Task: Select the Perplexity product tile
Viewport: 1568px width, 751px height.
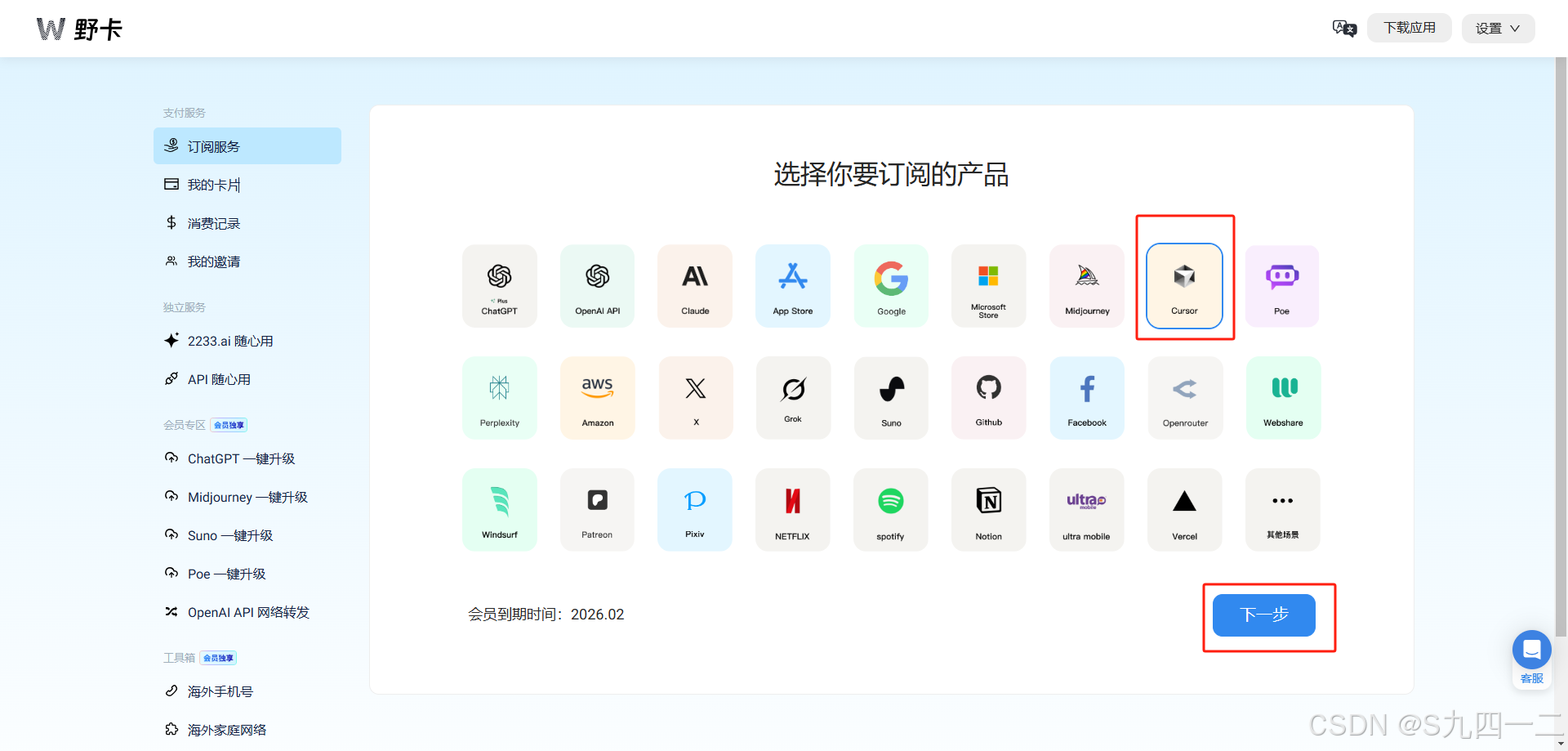Action: 499,398
